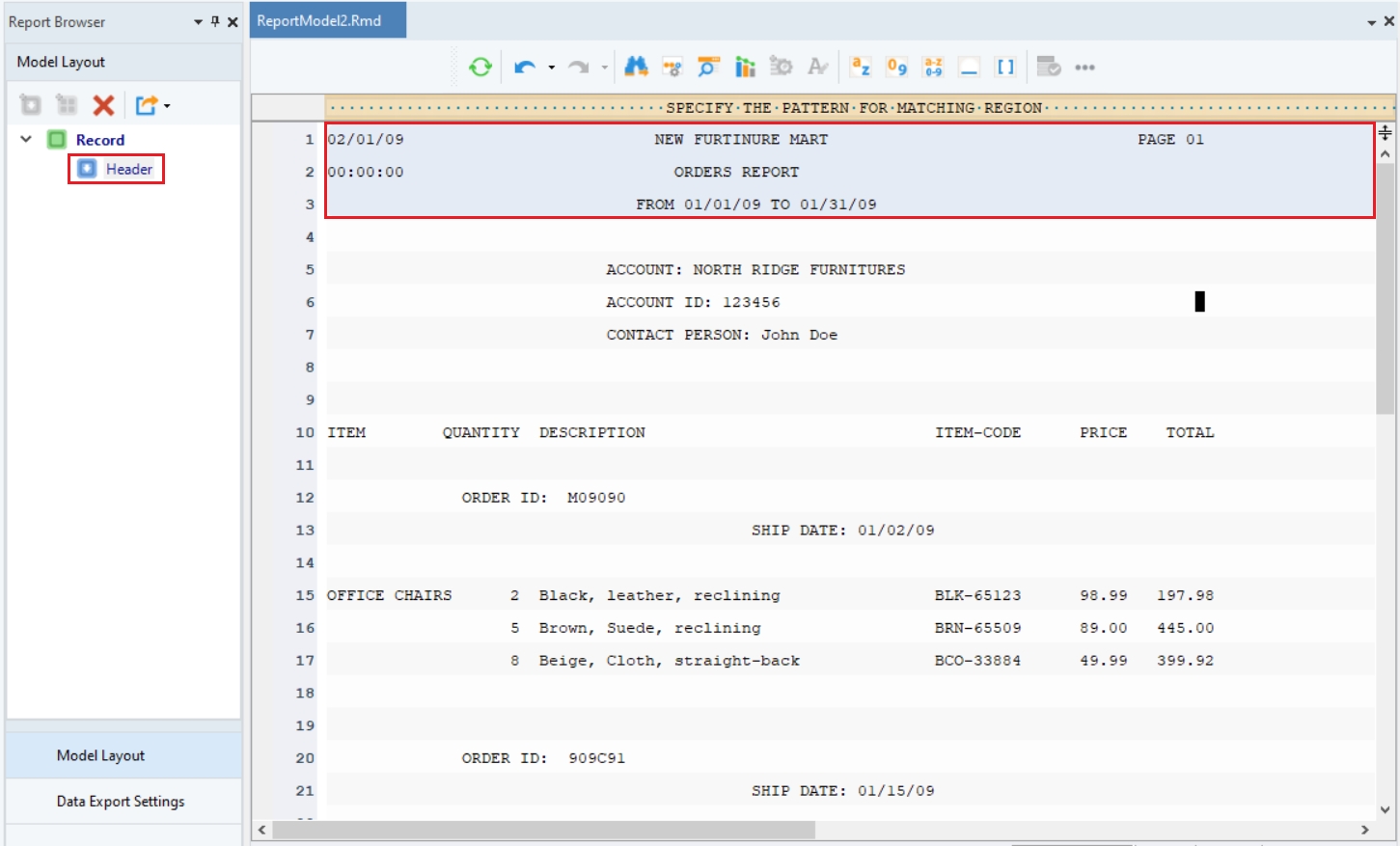Image resolution: width=1400 pixels, height=846 pixels.
Task: Click the square brackets pattern icon
Action: pyautogui.click(x=1005, y=67)
